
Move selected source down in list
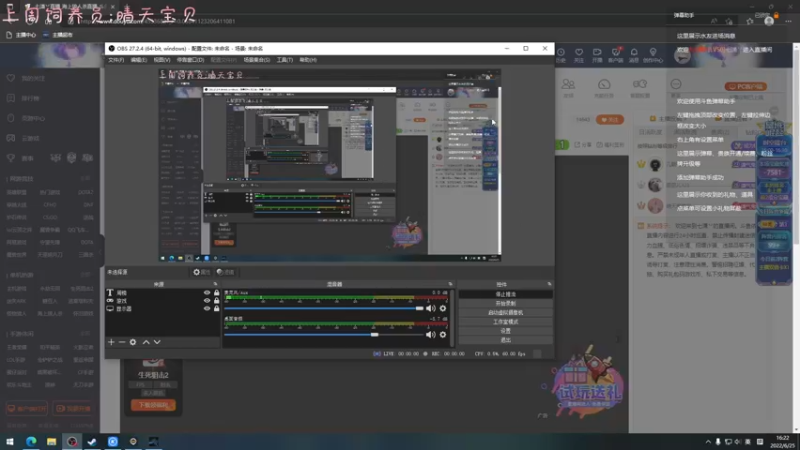[157, 342]
